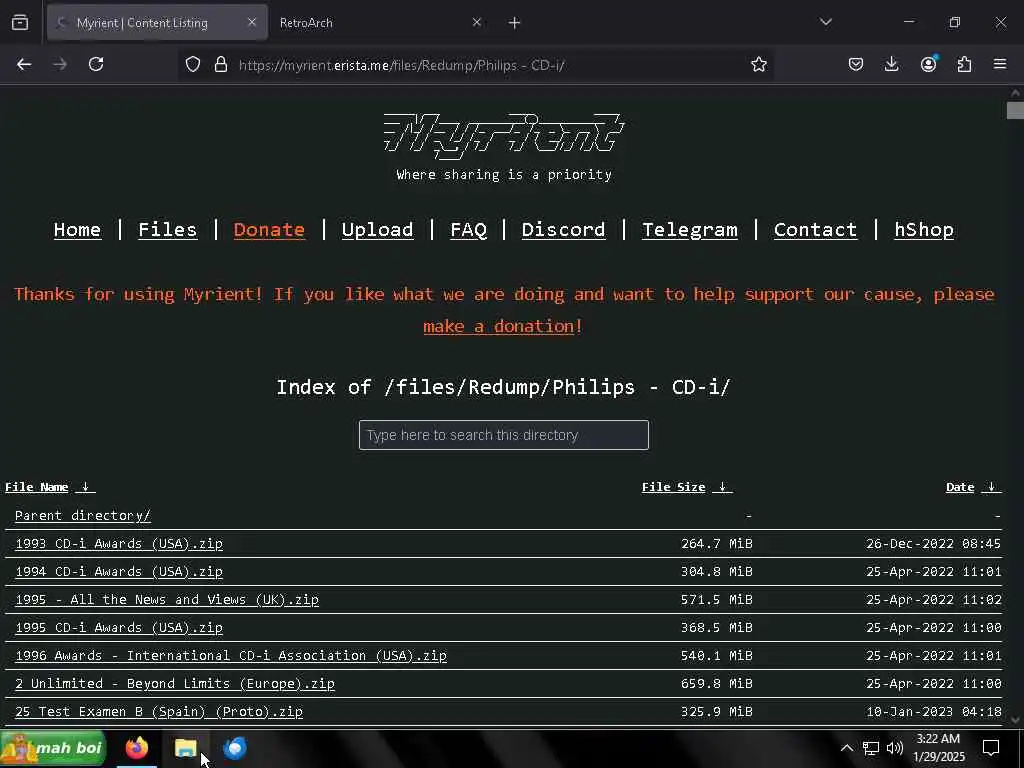The image size is (1024, 768).
Task: Open the hShop navigation link
Action: [923, 230]
